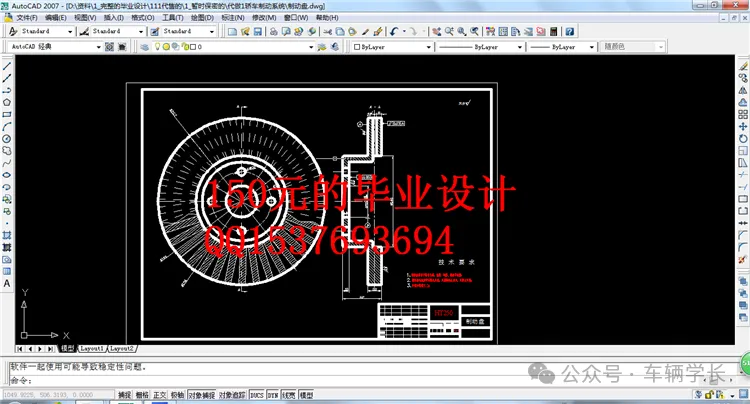Open the linetype ByLayer dropdown

tap(519, 47)
